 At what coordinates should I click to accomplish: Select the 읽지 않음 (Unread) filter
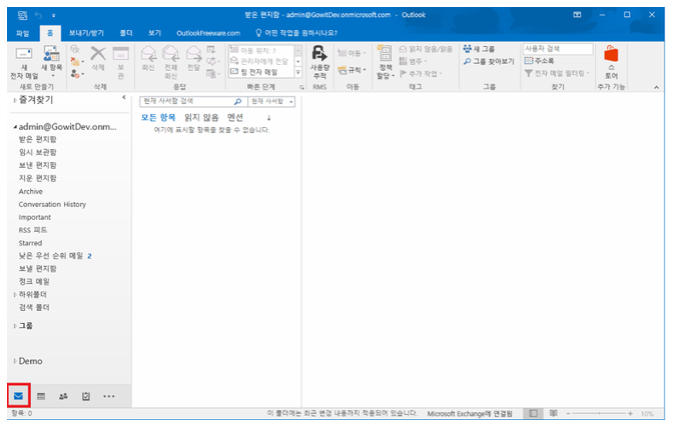pyautogui.click(x=199, y=117)
